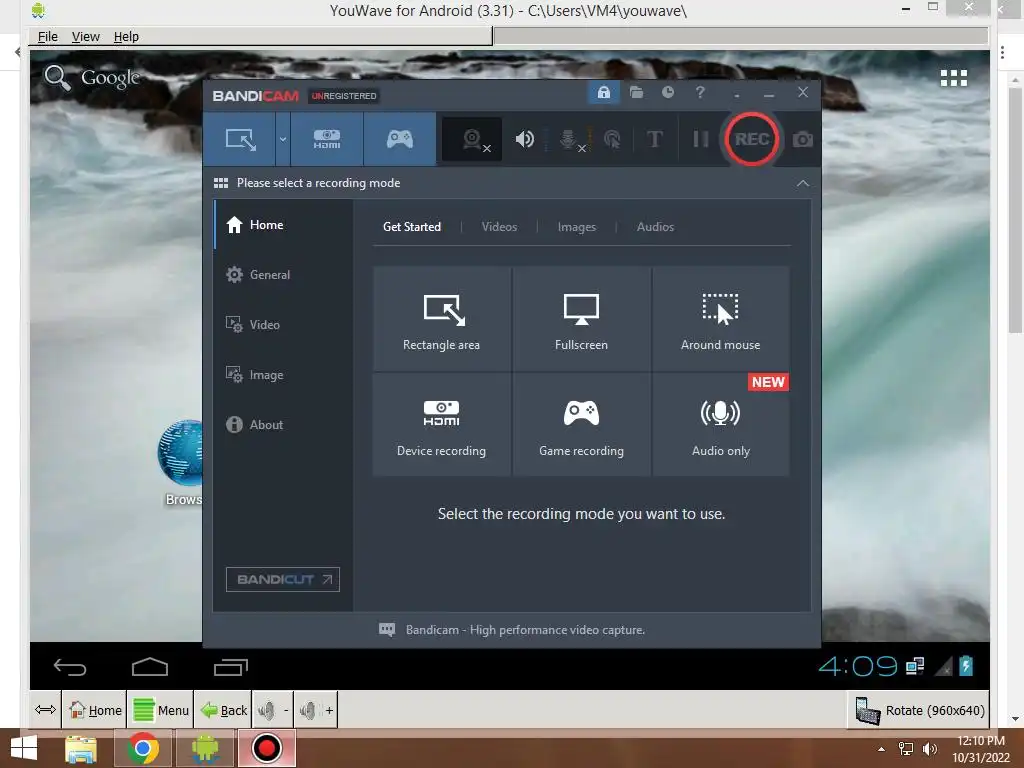The height and width of the screenshot is (768, 1024).
Task: Open the Android apps grid icon
Action: click(x=953, y=78)
